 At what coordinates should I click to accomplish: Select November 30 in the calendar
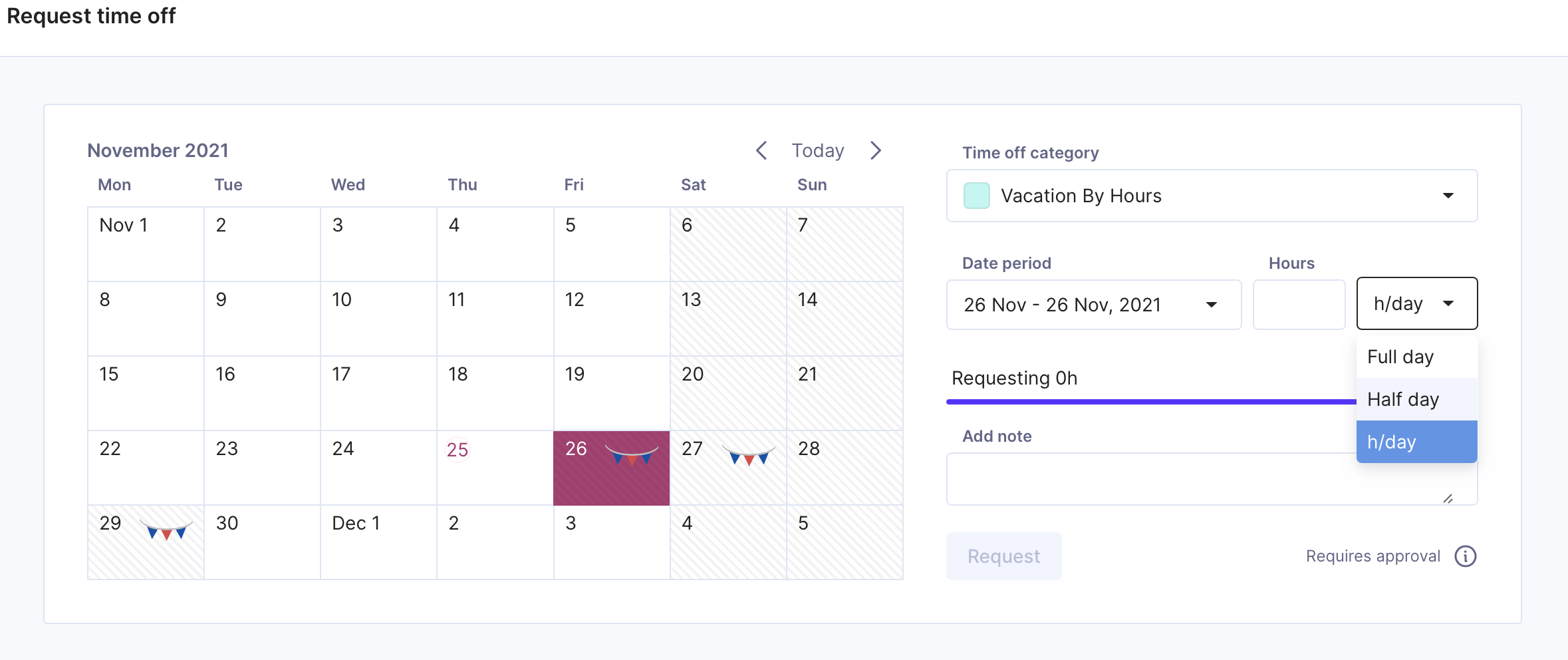(262, 542)
